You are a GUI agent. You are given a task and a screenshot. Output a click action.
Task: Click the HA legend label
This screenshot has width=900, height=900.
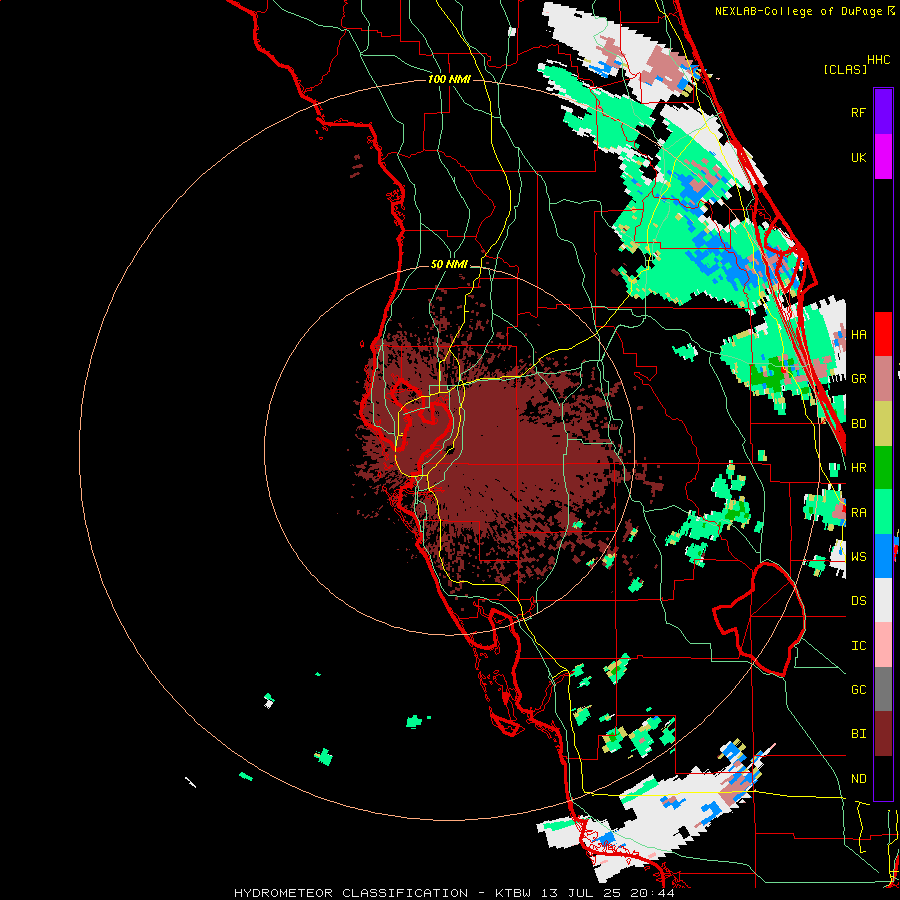[x=858, y=335]
